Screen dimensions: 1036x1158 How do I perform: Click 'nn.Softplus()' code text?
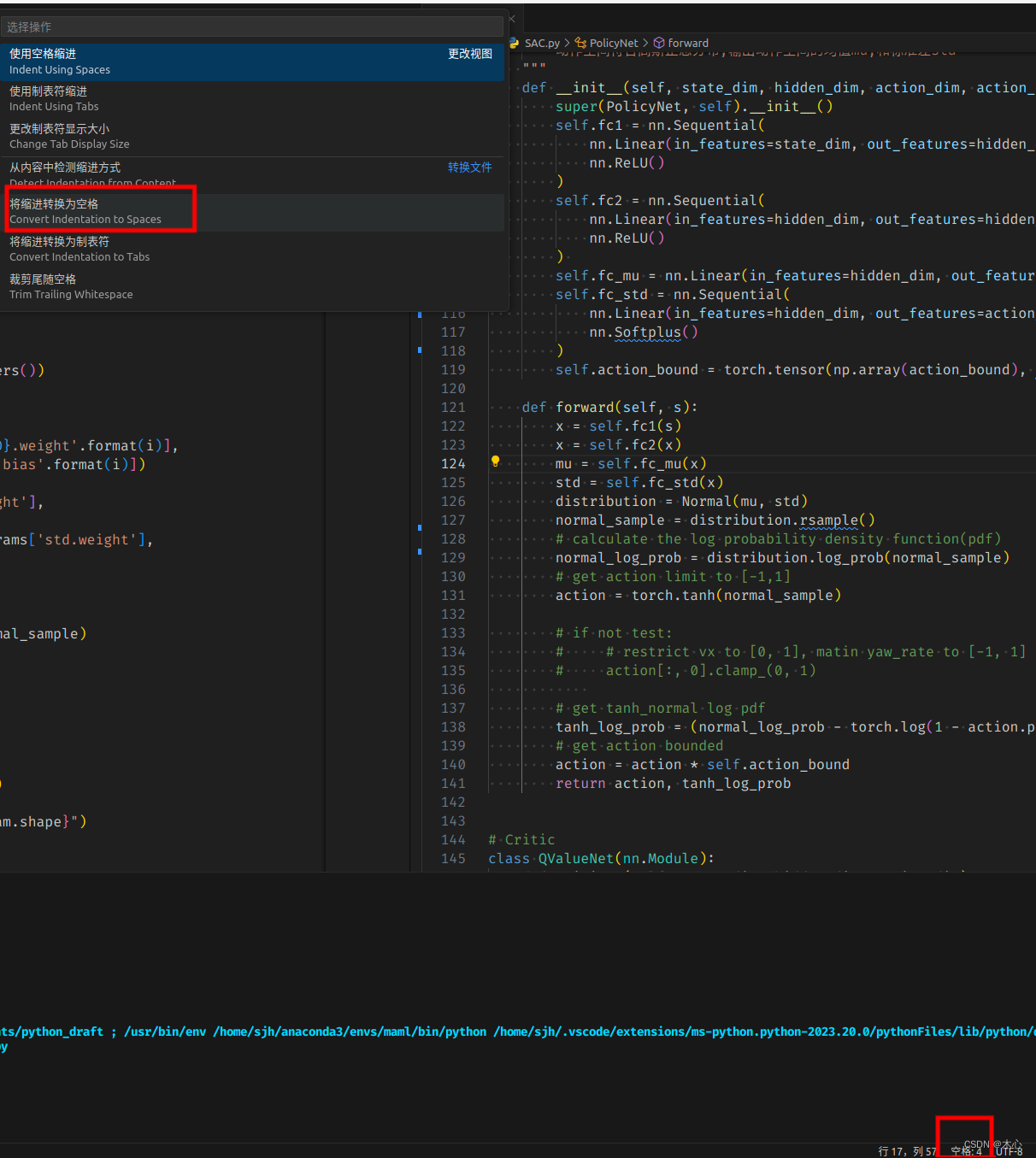[x=644, y=332]
